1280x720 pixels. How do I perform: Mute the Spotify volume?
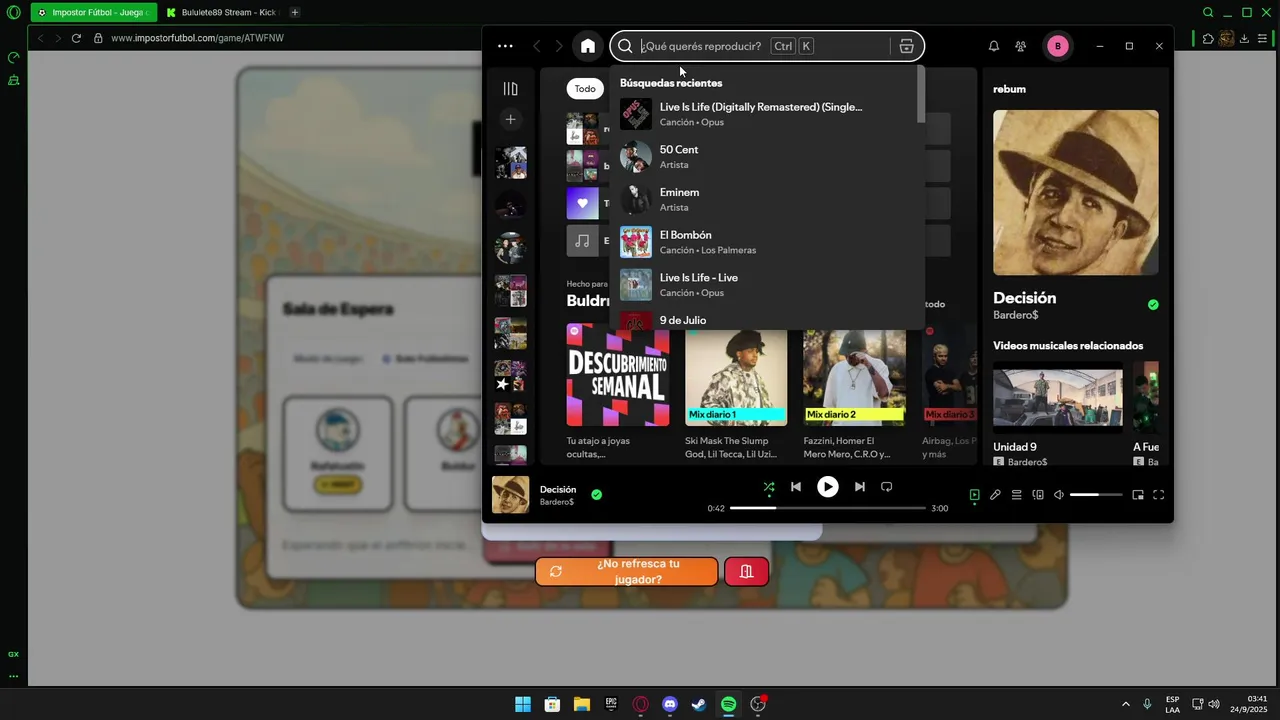tap(1059, 495)
